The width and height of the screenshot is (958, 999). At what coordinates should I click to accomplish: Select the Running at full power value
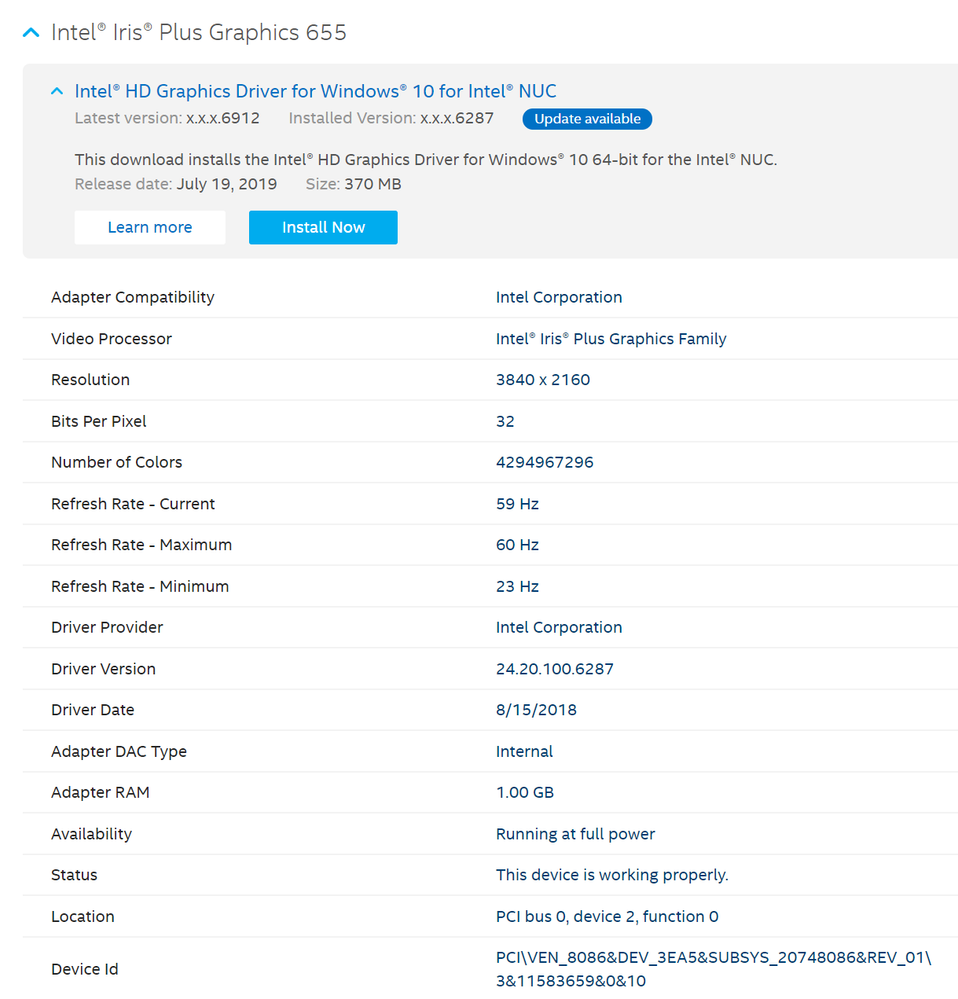(575, 834)
